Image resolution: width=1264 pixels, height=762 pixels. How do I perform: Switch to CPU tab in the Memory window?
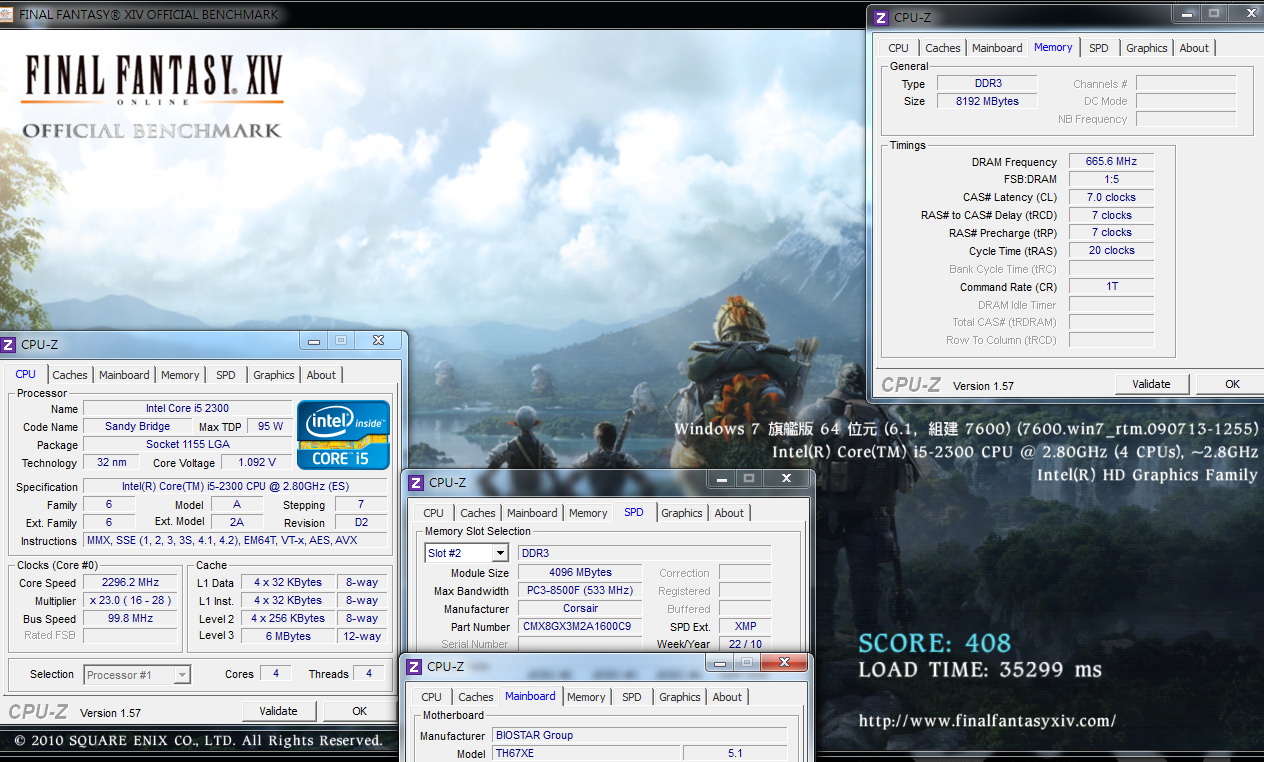coord(899,48)
